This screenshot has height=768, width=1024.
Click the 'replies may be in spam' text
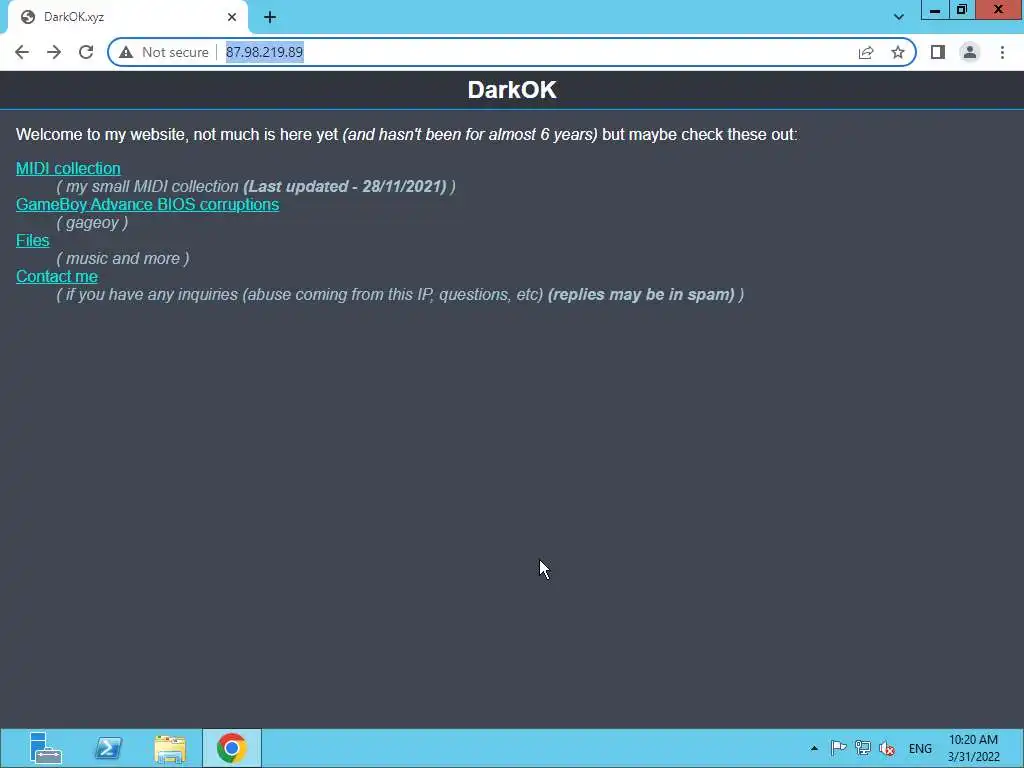[641, 295]
